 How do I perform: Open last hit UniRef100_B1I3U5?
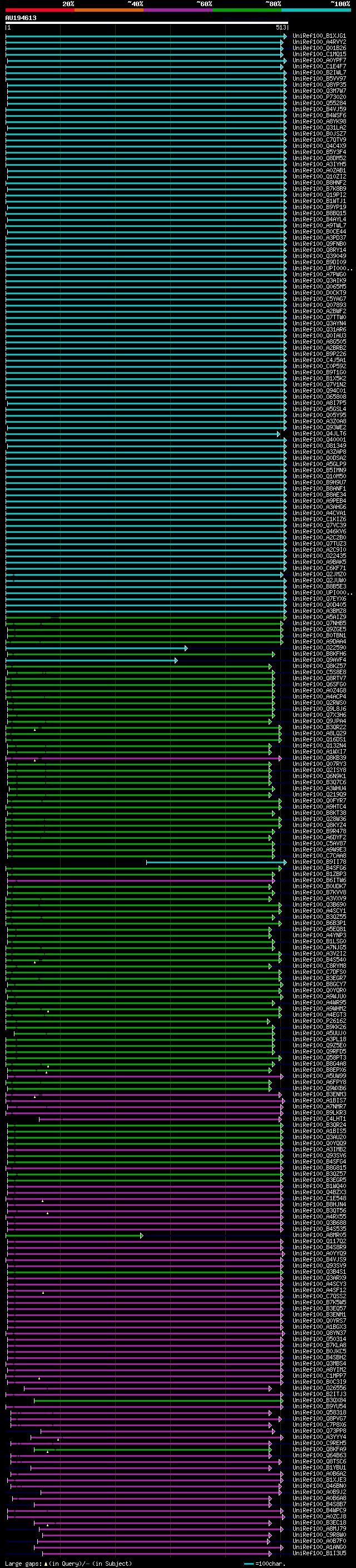pos(319,1554)
